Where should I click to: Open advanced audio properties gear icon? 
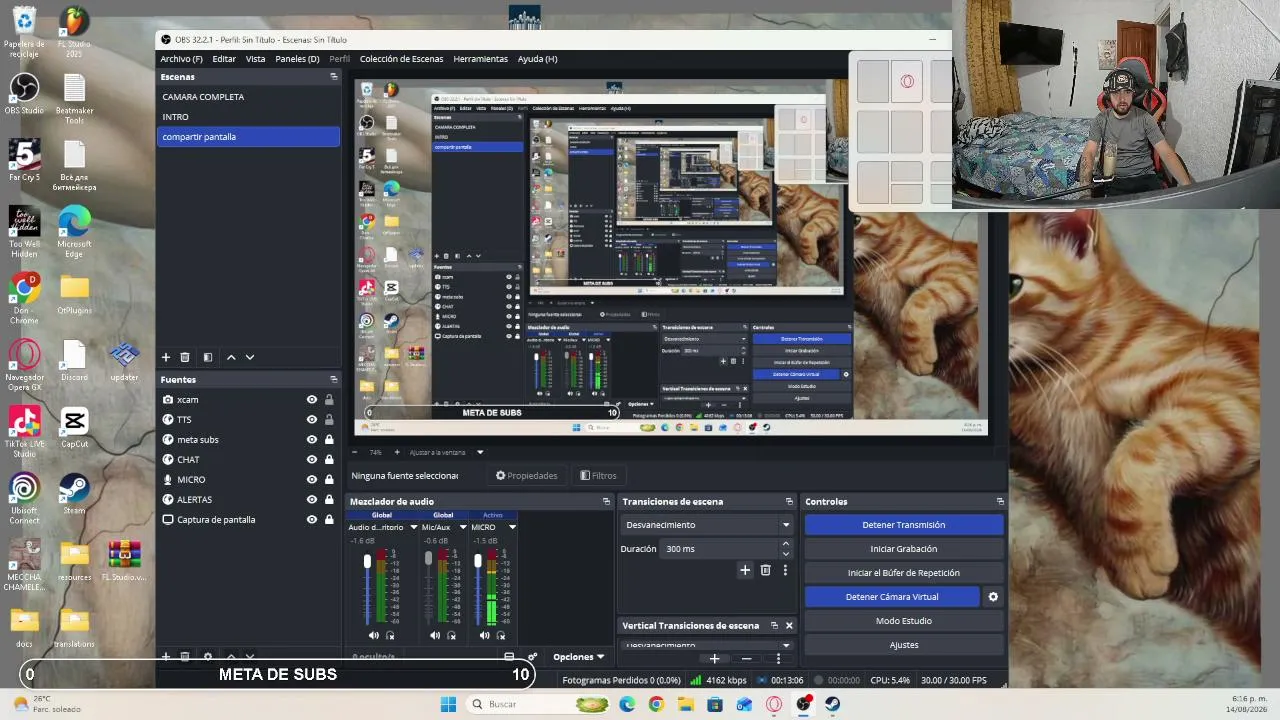click(x=532, y=657)
